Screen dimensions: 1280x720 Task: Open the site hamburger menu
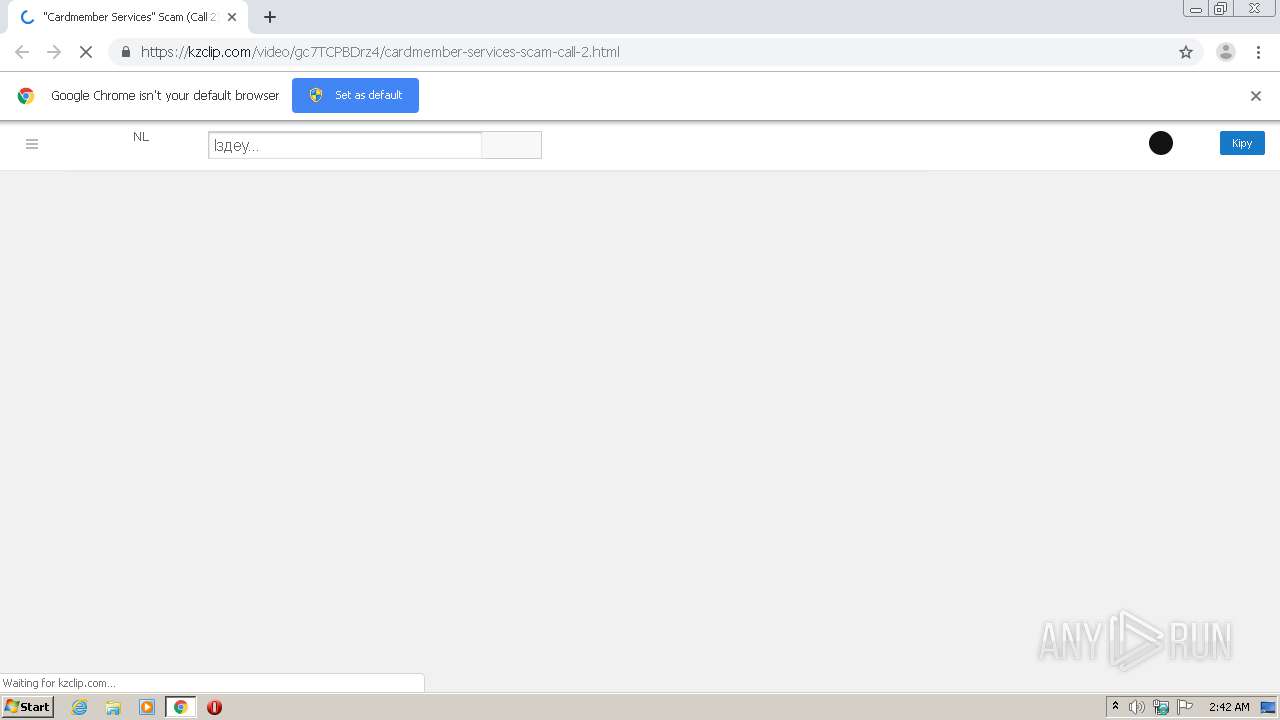coord(32,144)
